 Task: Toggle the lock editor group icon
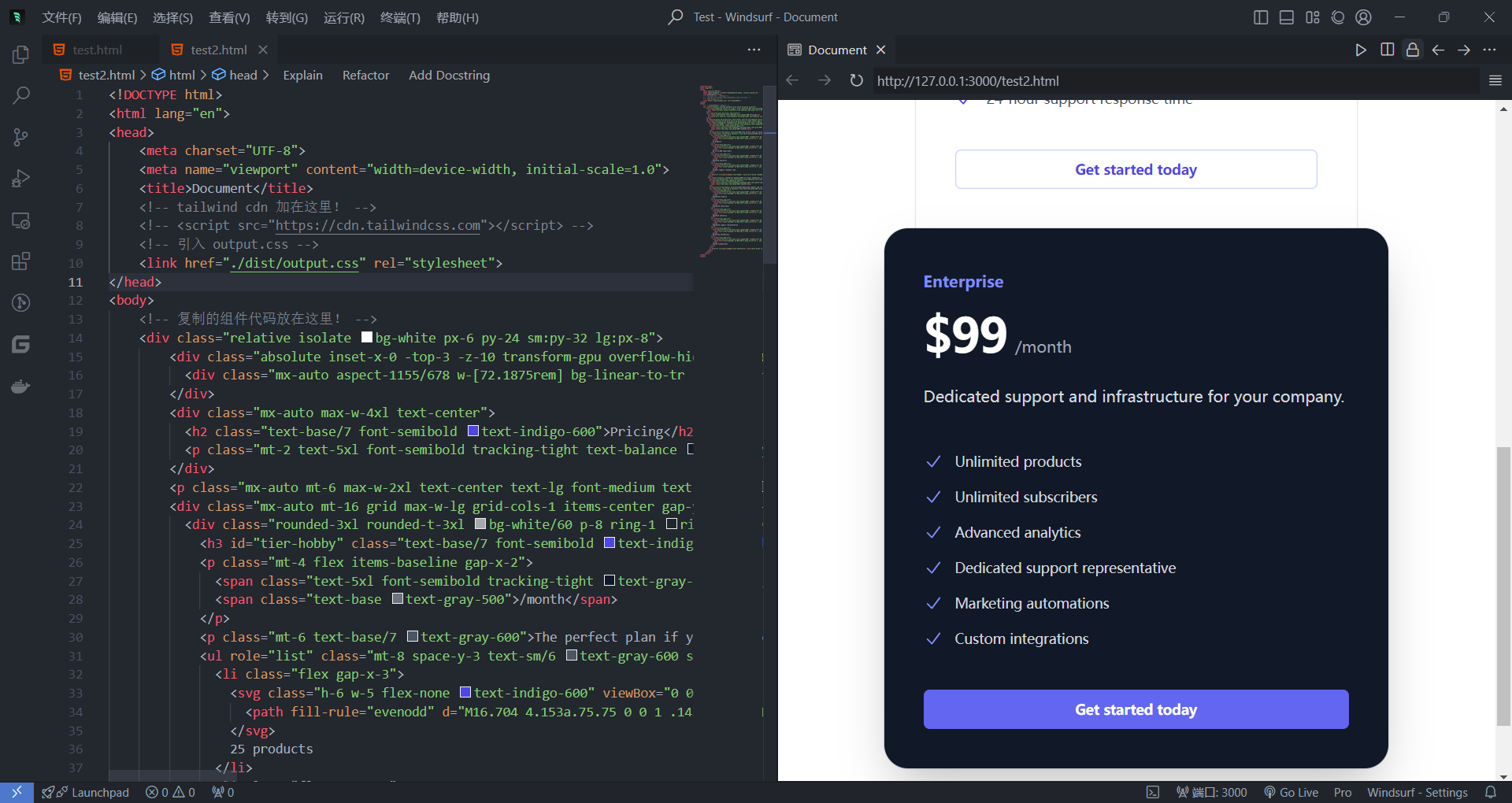pos(1413,50)
